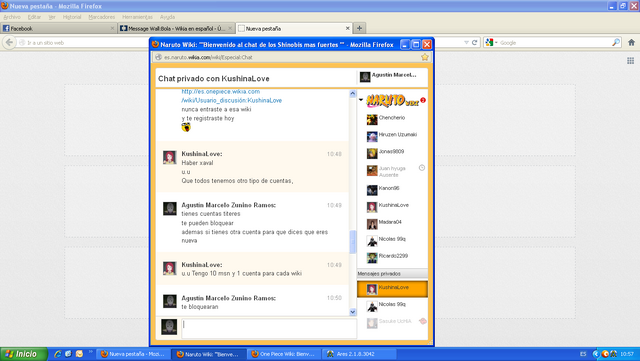Screen dimensions: 640x361
Task: Open Kanon96's avatar in user list
Action: [x=372, y=190]
